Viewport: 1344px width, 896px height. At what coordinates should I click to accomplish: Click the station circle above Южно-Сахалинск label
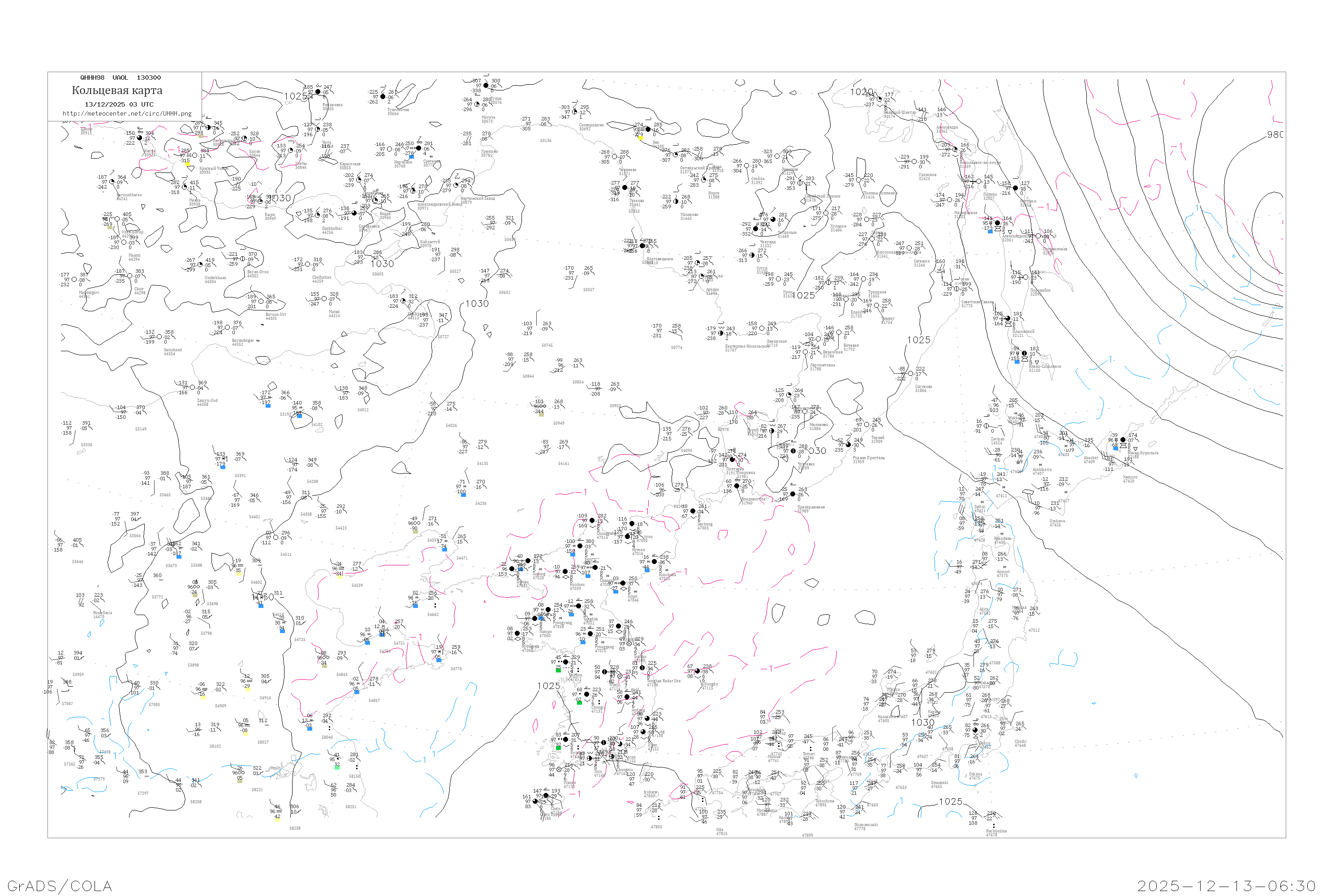click(1024, 354)
